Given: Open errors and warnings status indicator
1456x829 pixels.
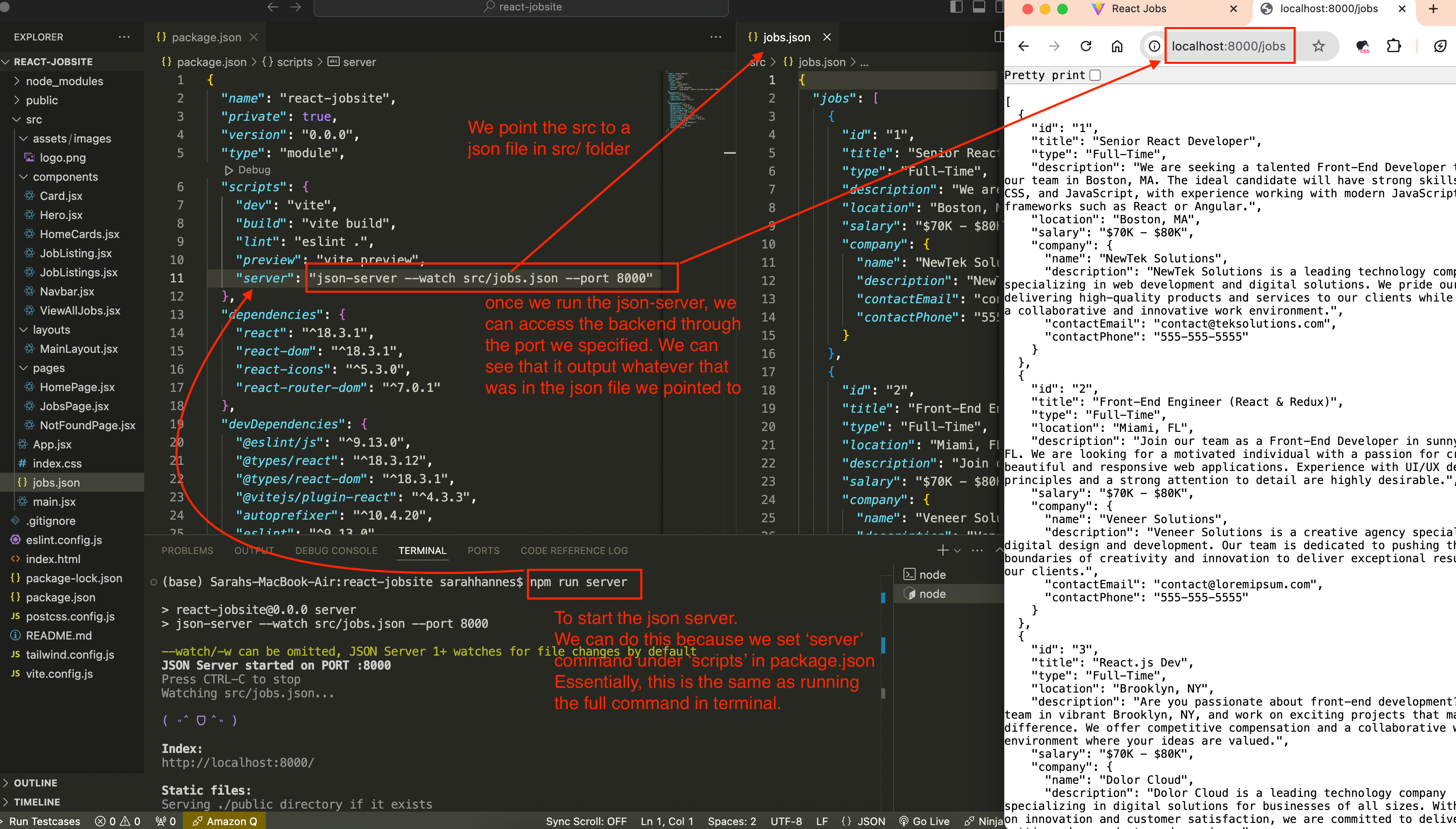Looking at the screenshot, I should [118, 821].
